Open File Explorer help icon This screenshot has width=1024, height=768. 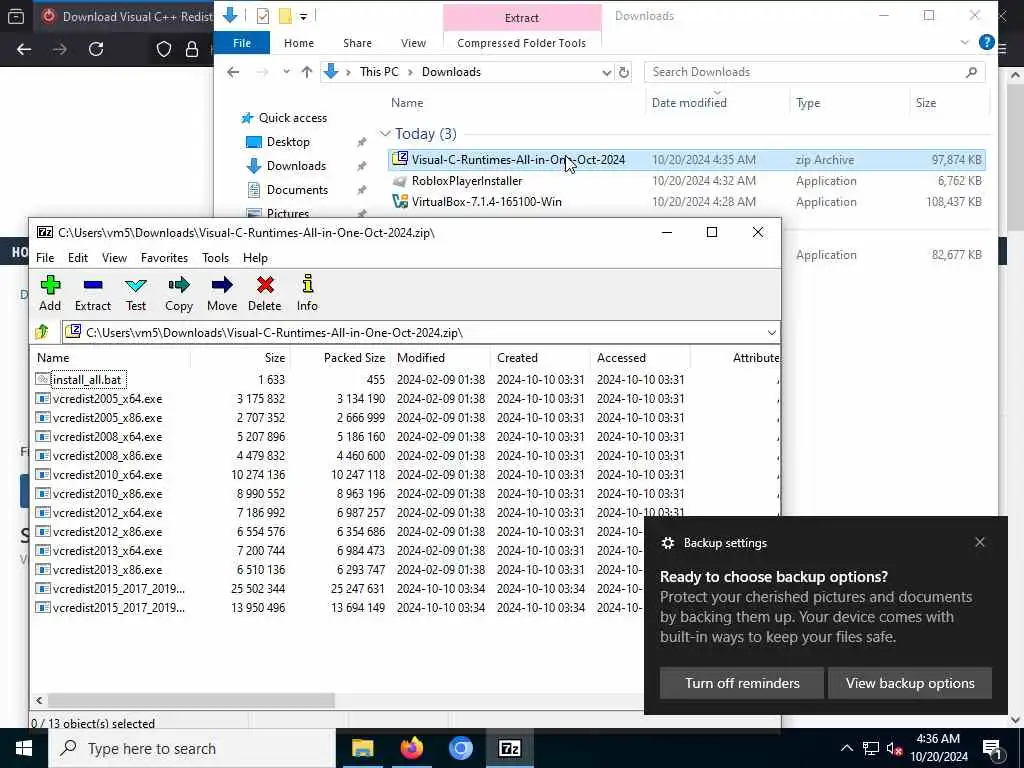(986, 42)
